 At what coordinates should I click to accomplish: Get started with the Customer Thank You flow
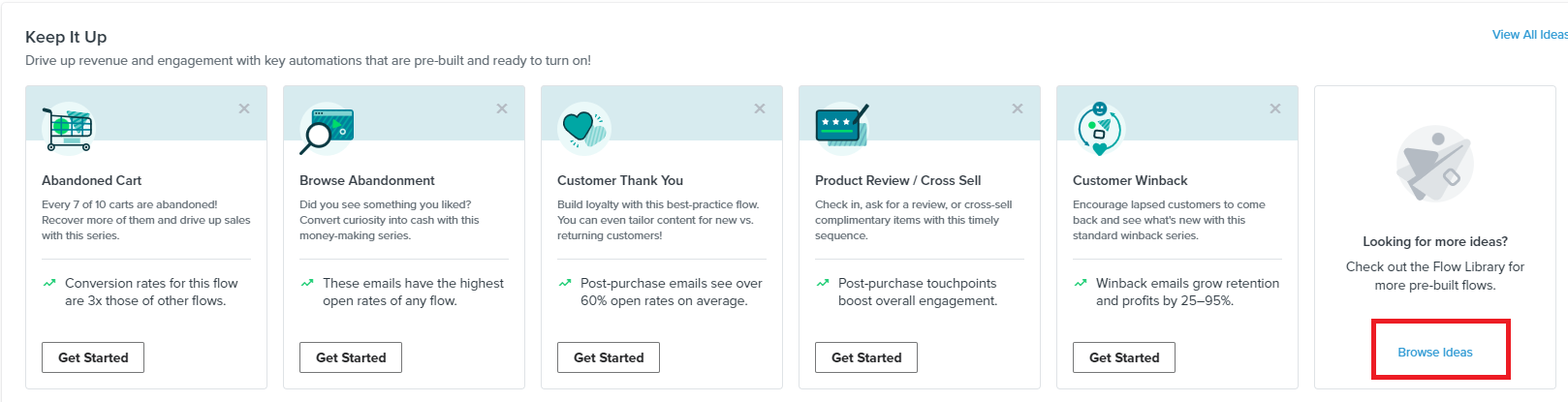(x=609, y=357)
